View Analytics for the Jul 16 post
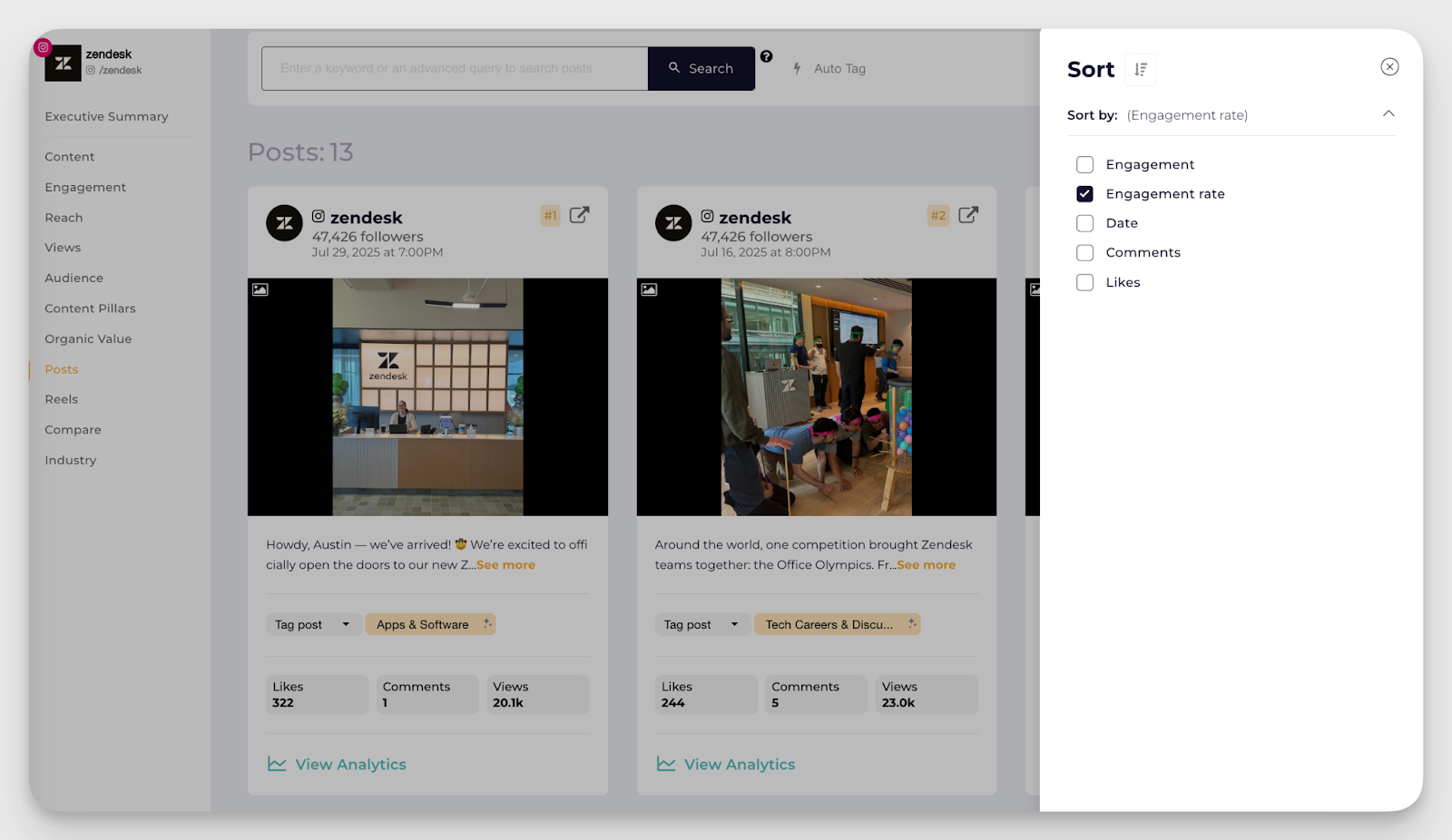1452x840 pixels. click(726, 765)
